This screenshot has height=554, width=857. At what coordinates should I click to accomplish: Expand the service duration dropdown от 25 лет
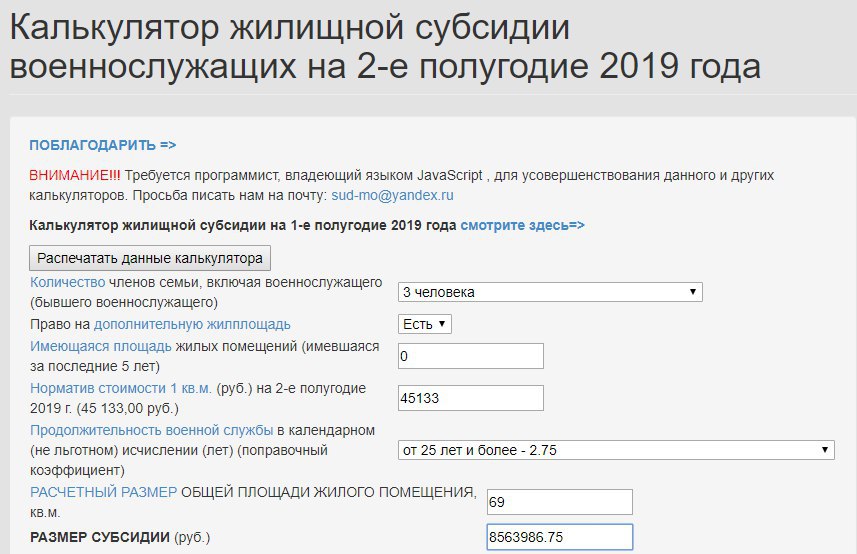616,450
